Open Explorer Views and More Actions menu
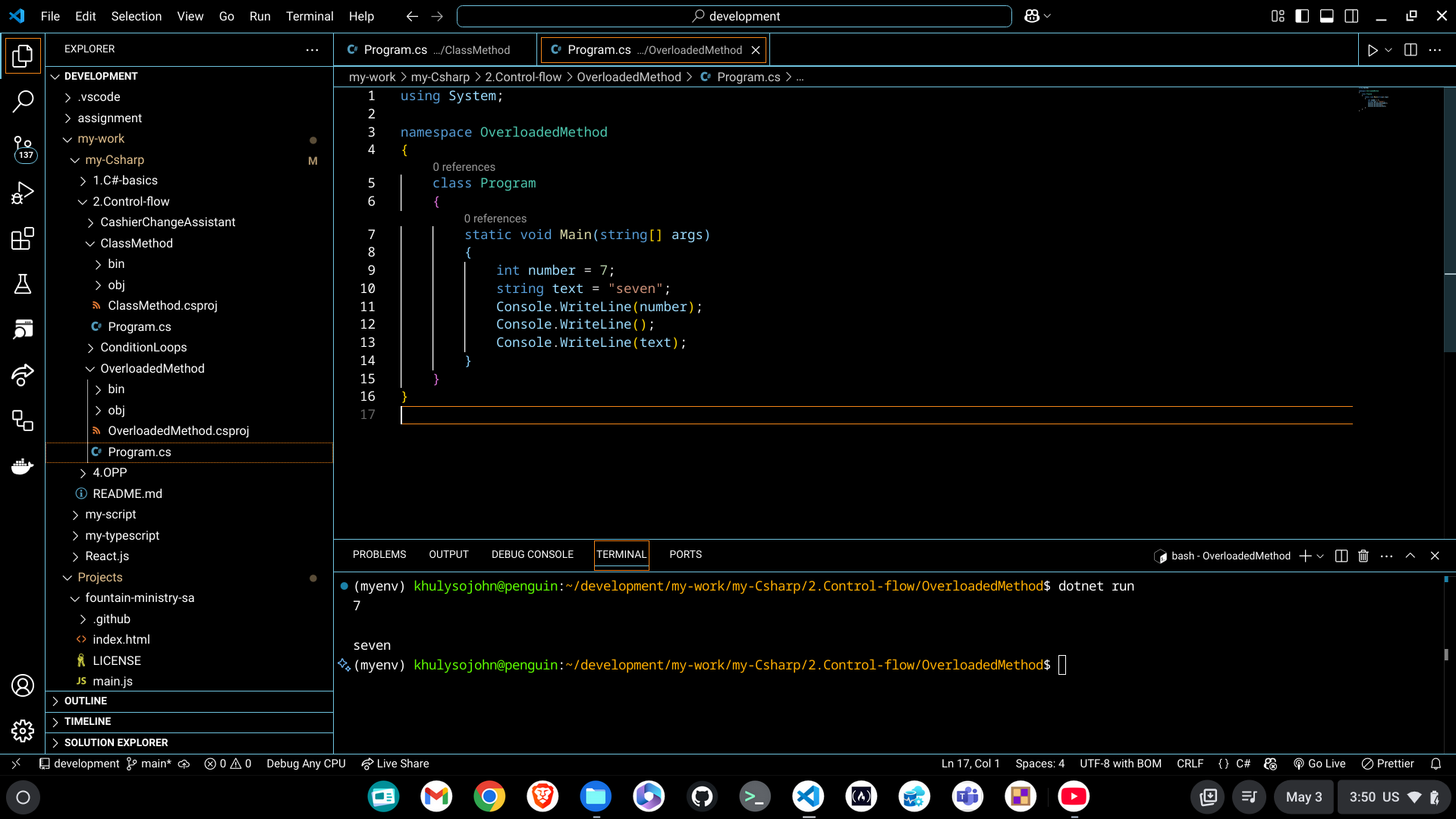 [312, 49]
